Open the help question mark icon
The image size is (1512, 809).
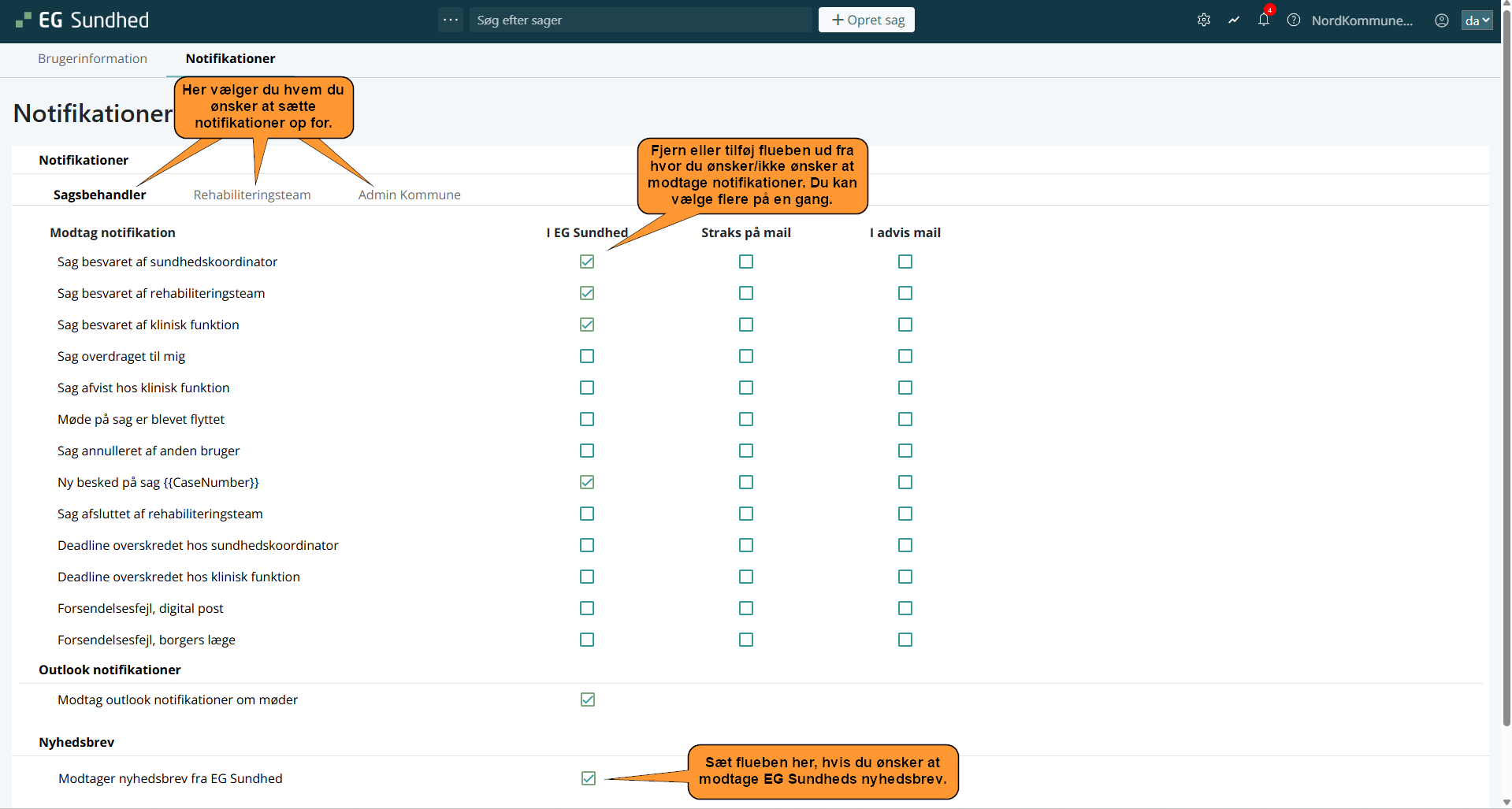coord(1294,20)
